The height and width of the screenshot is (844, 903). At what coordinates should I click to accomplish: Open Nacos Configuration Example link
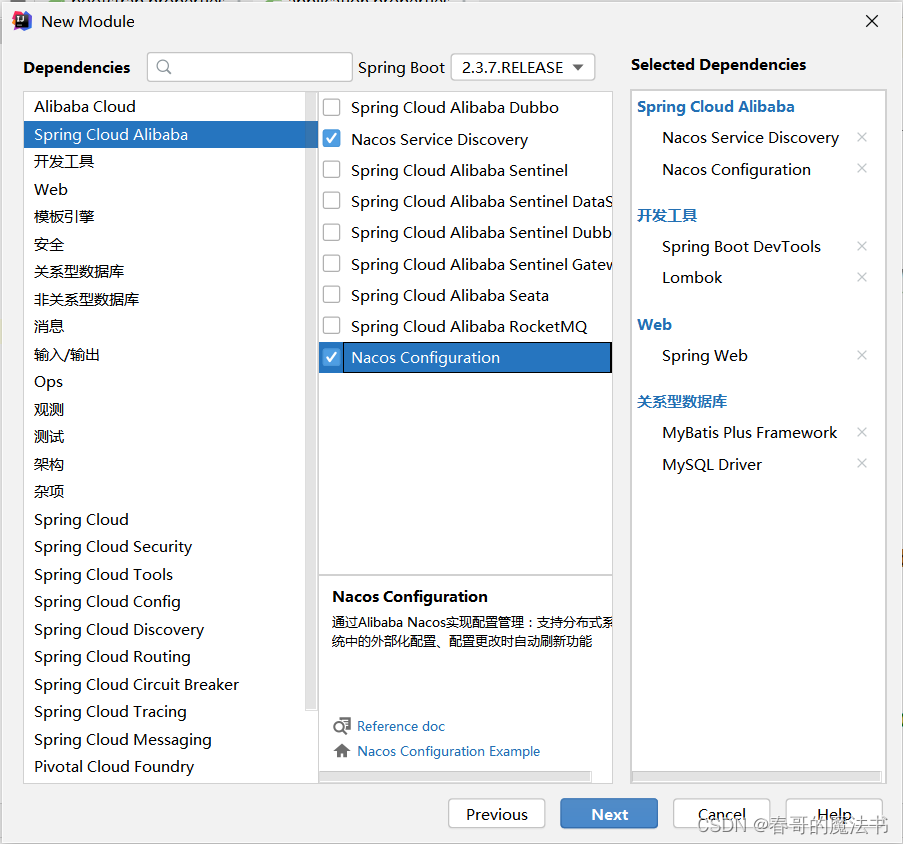click(x=449, y=751)
